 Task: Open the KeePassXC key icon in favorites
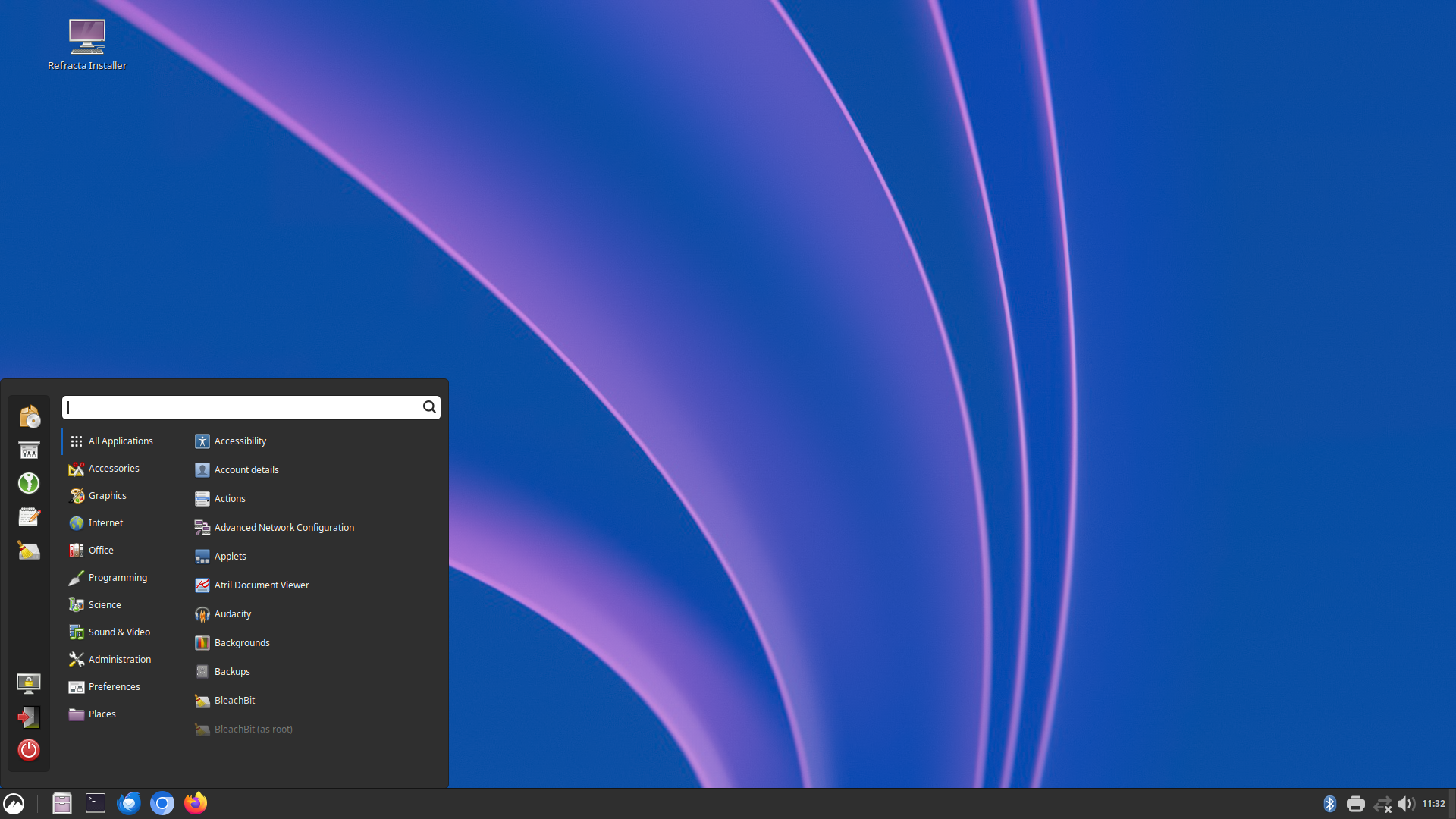click(x=29, y=483)
